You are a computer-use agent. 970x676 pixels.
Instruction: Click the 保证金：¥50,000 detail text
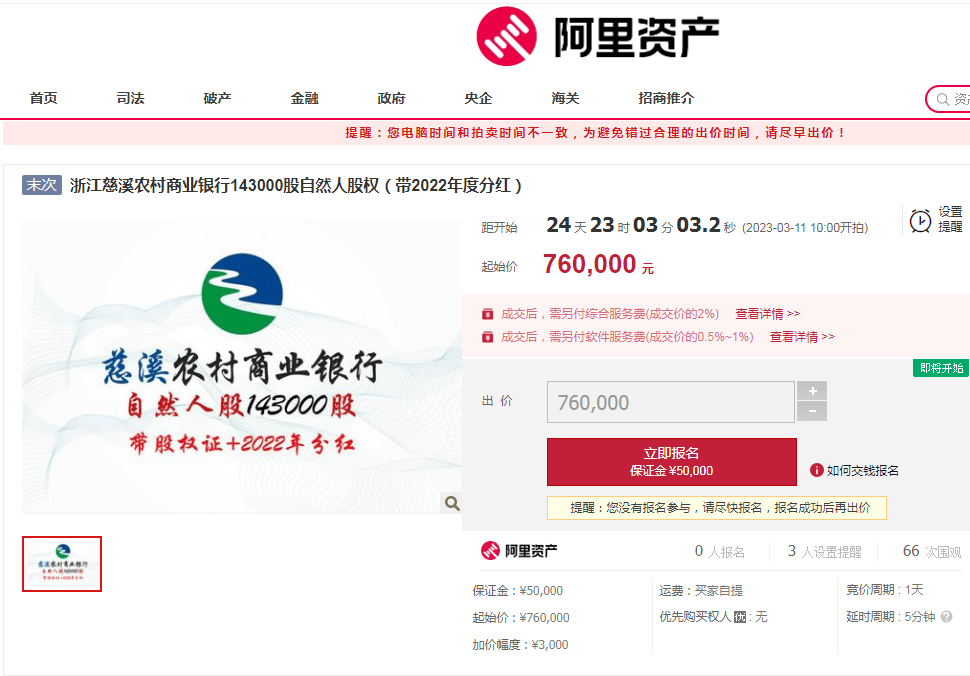(518, 591)
